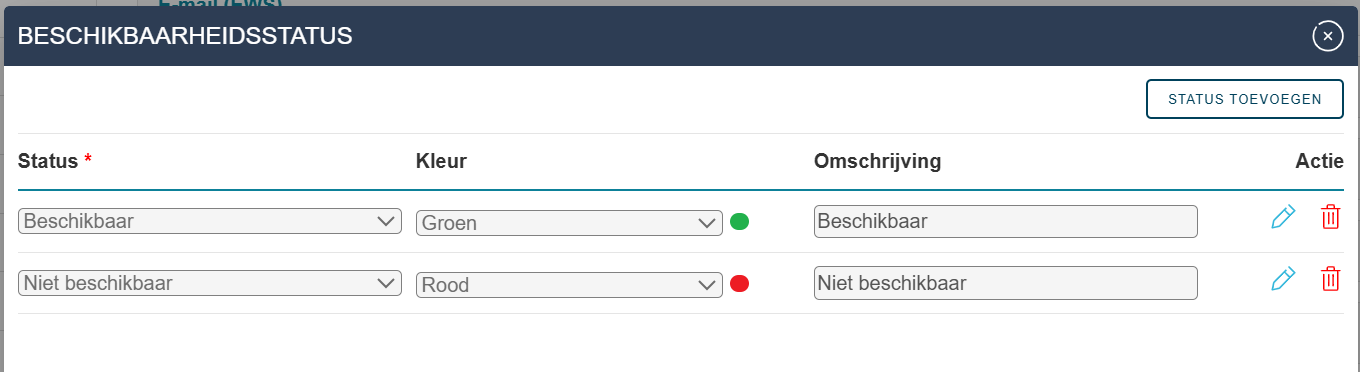Focus the Beschikbaar description text field
Viewport: 1360px width, 372px height.
[x=1006, y=221]
